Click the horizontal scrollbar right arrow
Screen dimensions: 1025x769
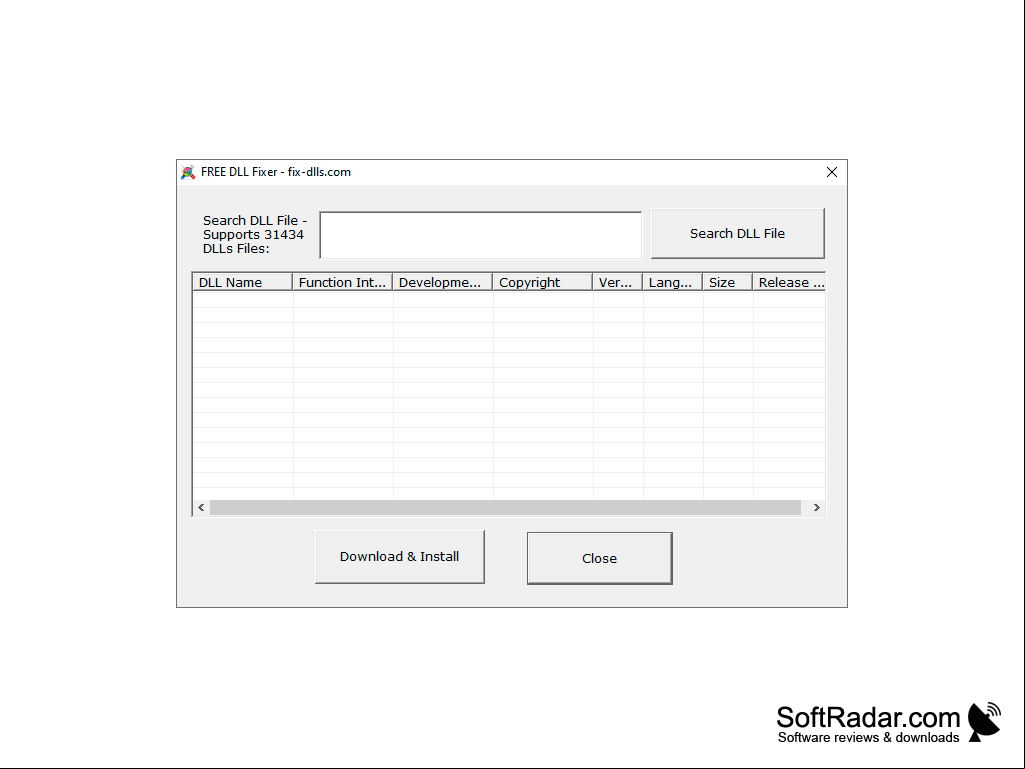(x=816, y=507)
